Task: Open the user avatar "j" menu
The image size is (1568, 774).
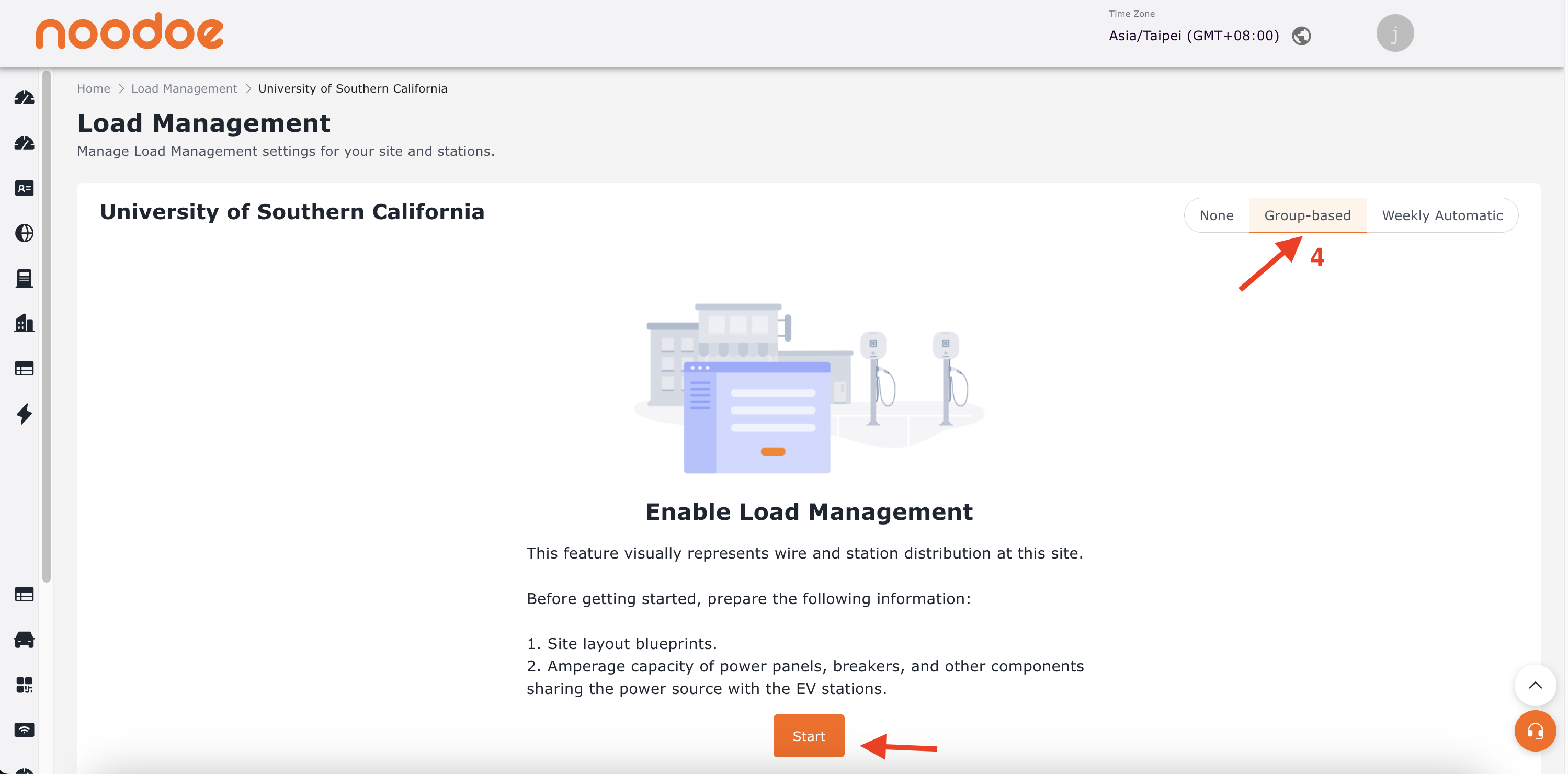Action: 1394,33
